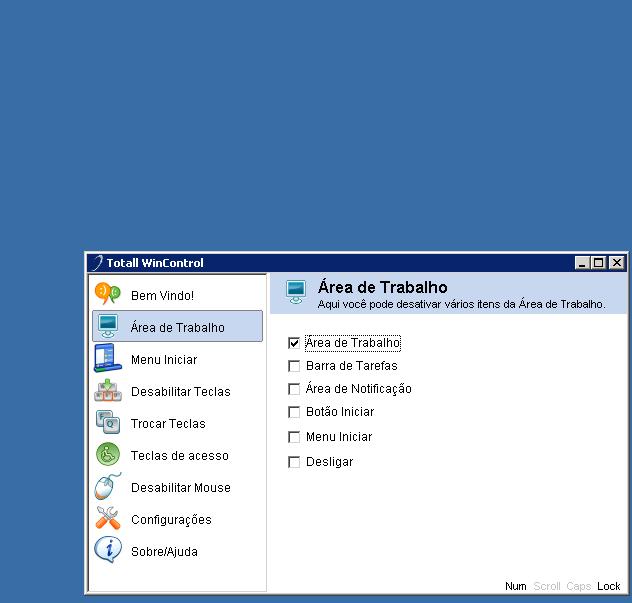Click the Área de Trabalho monitor icon in sidebar

[x=108, y=327]
